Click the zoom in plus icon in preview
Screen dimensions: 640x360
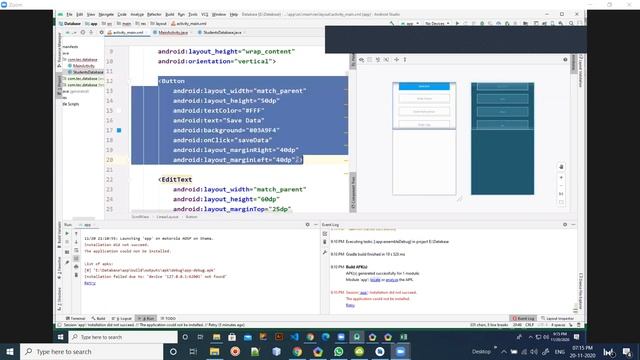tap(561, 178)
